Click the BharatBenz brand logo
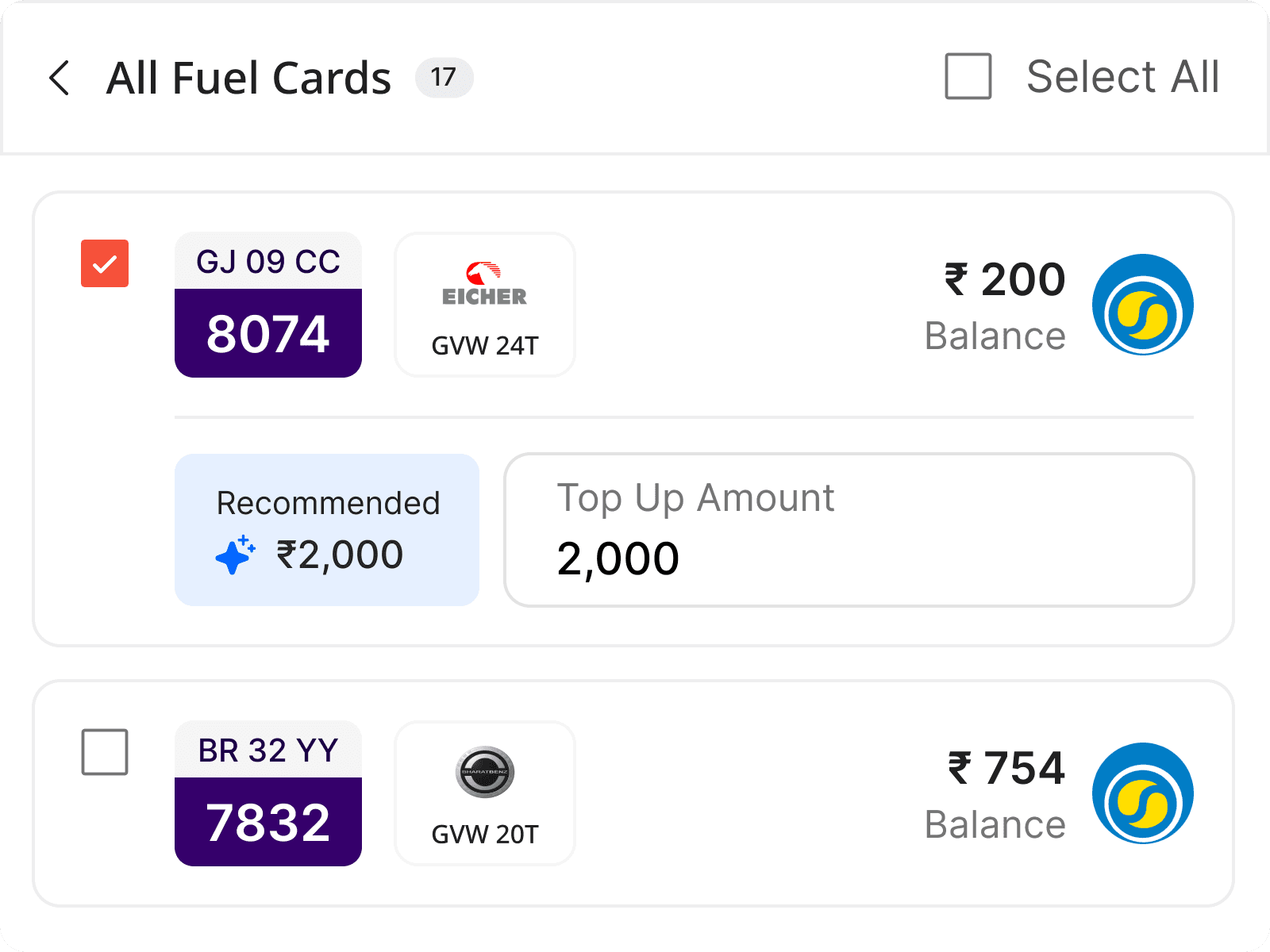 pos(484,772)
